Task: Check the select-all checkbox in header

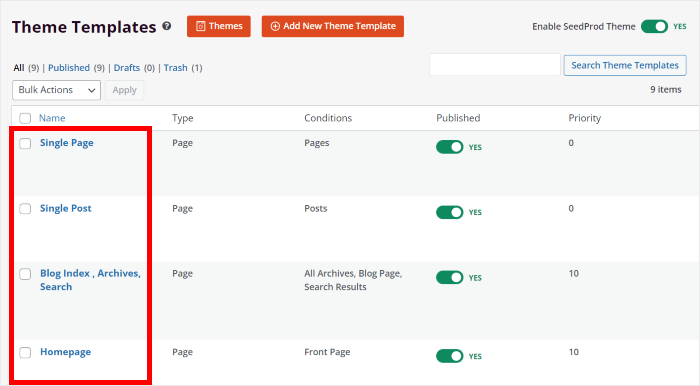Action: (25, 118)
